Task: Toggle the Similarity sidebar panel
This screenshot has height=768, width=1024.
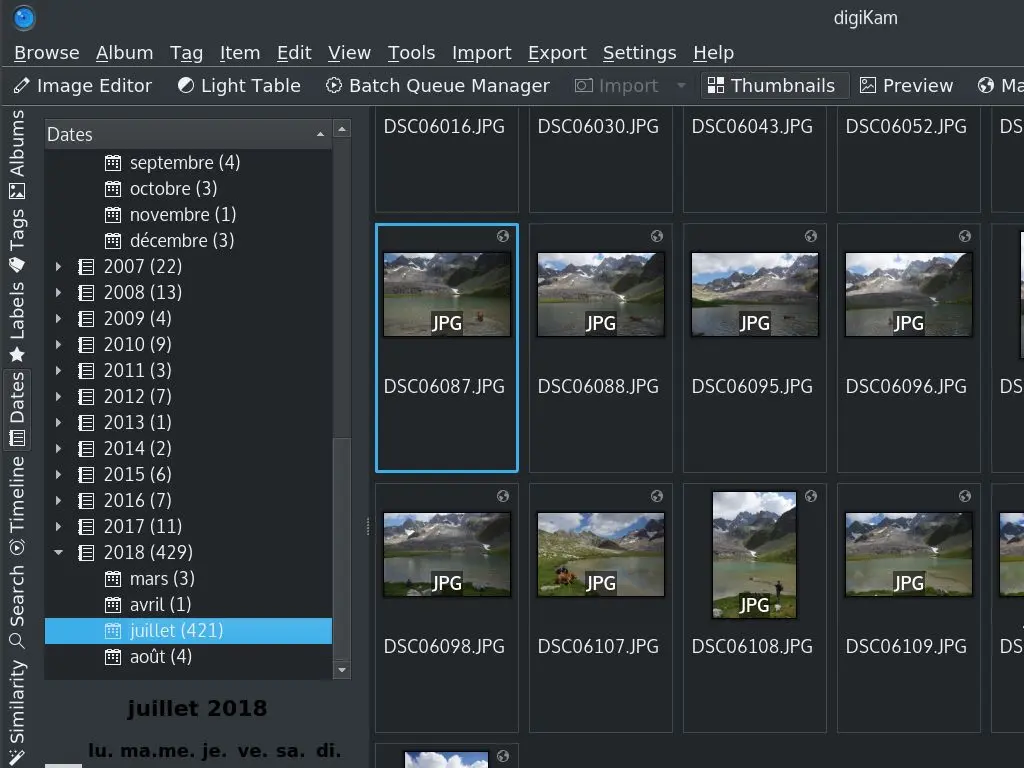Action: (15, 700)
